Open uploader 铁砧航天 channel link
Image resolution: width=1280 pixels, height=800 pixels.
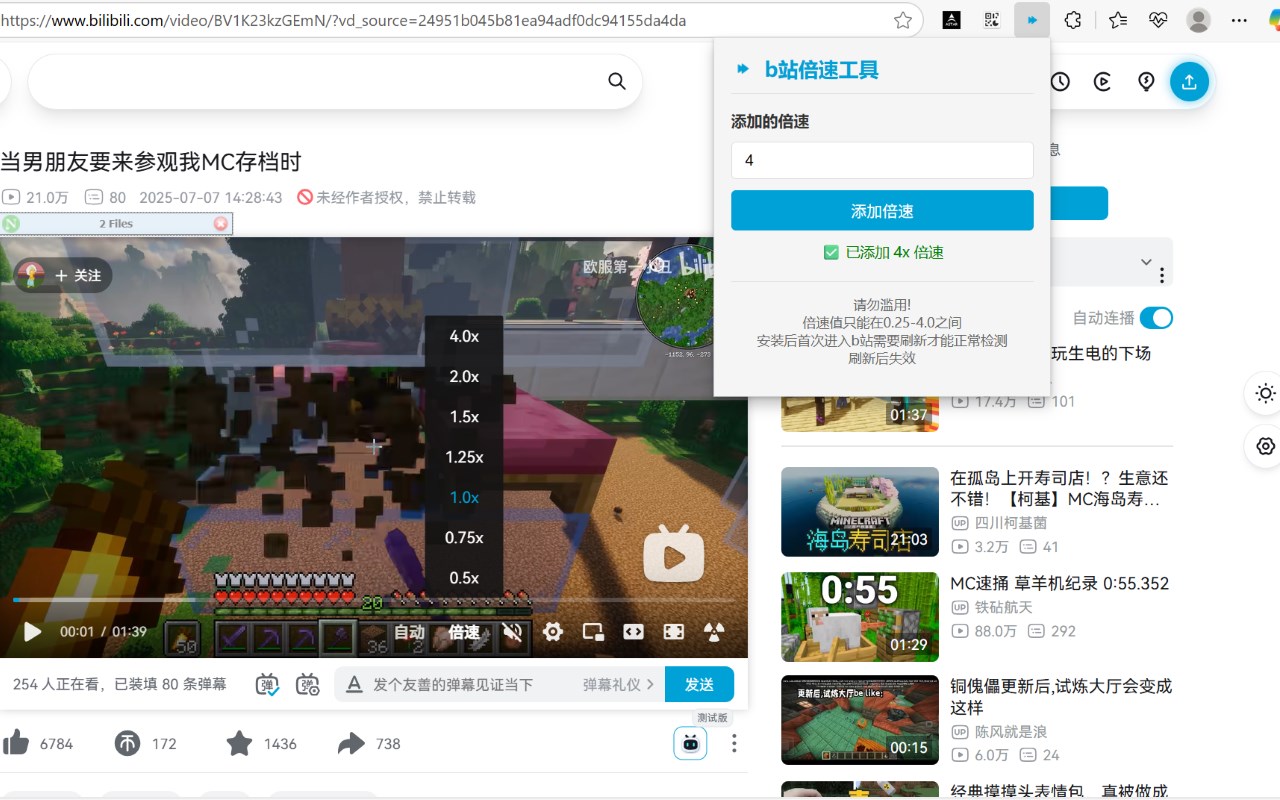[1004, 607]
